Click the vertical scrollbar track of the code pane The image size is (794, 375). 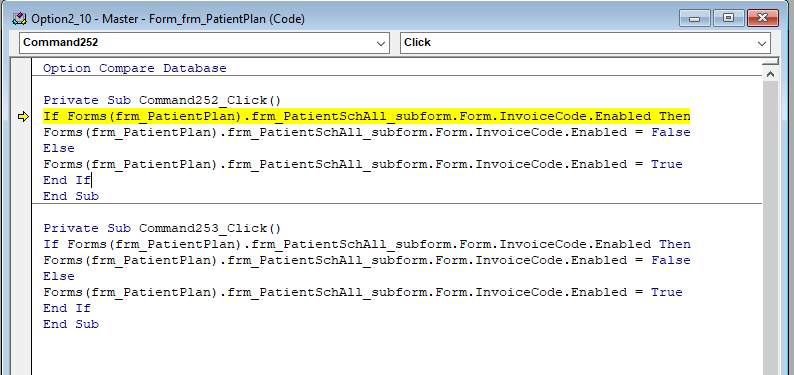tap(770, 228)
